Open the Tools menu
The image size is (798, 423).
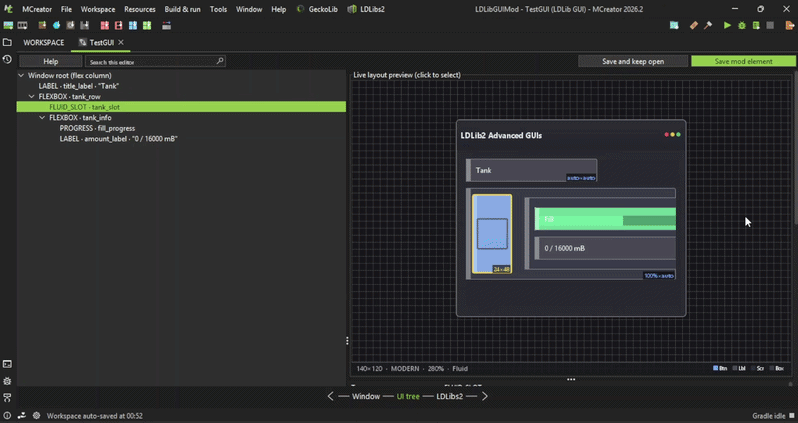(218, 9)
